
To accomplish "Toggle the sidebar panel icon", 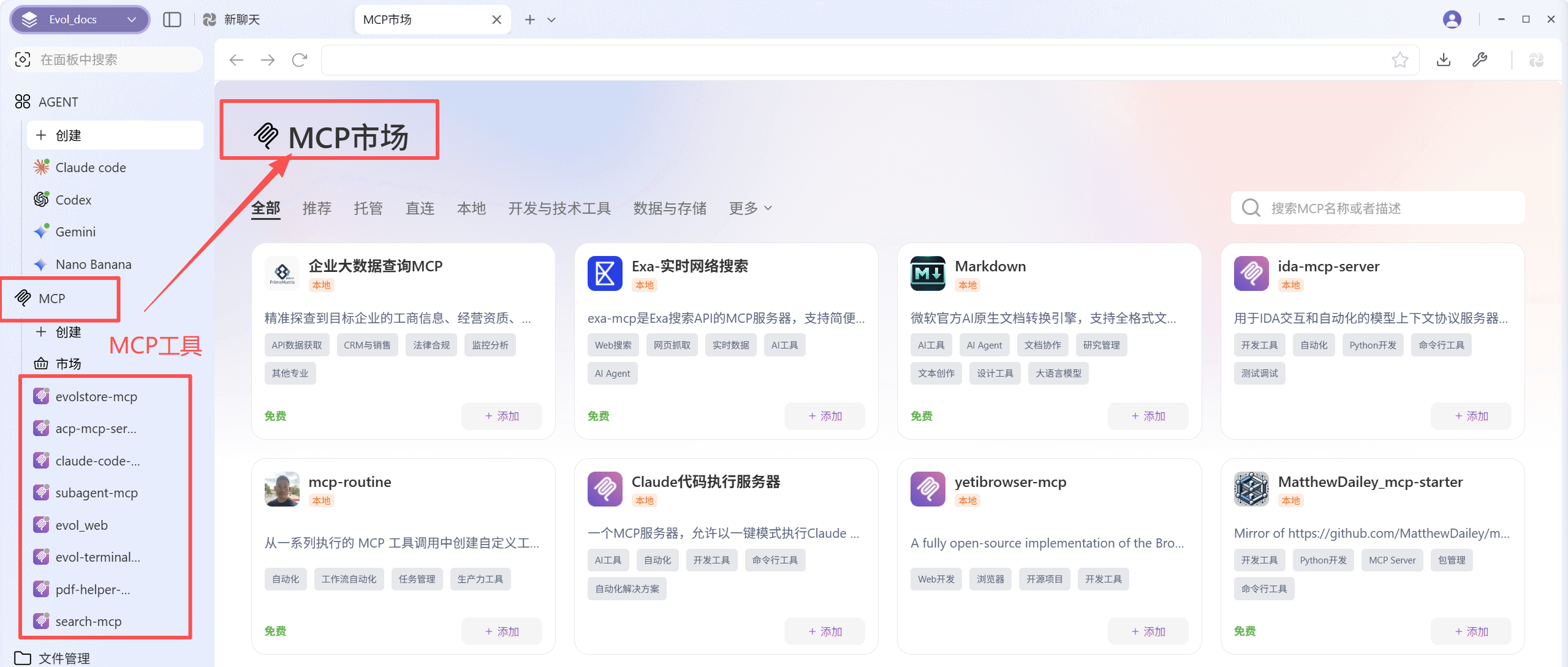I will point(172,20).
